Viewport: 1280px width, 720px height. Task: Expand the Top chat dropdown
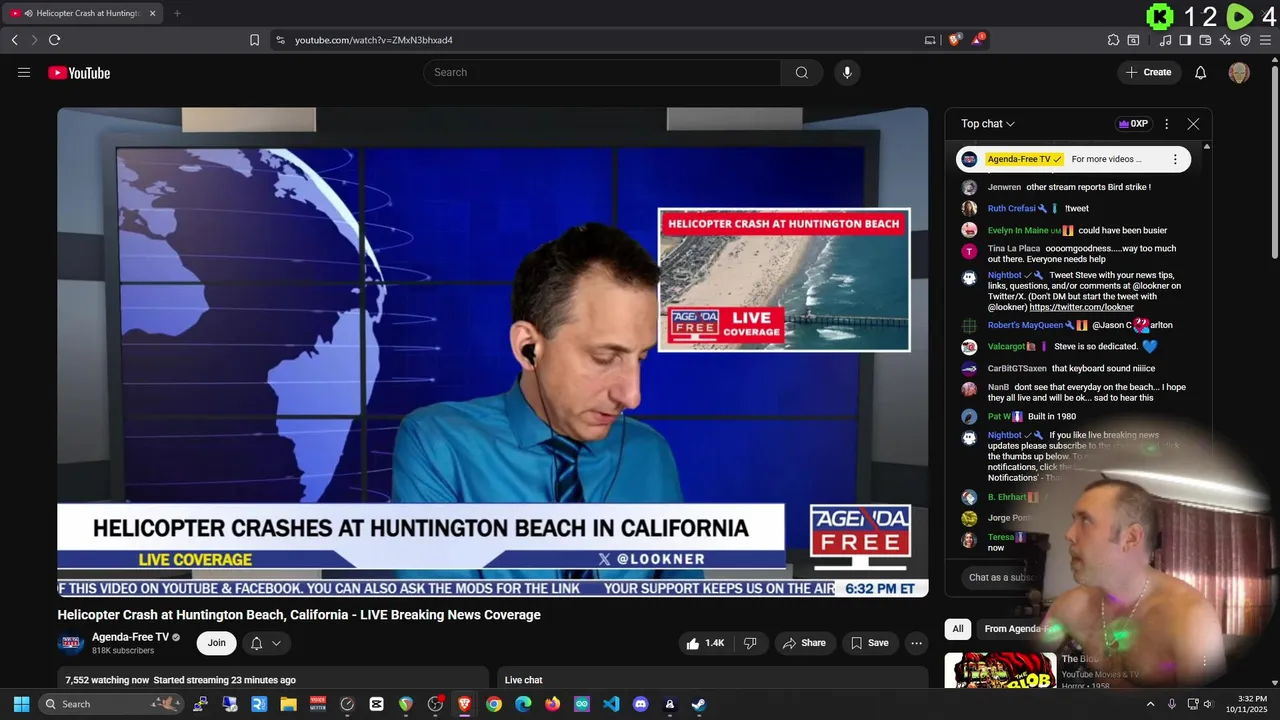click(988, 124)
